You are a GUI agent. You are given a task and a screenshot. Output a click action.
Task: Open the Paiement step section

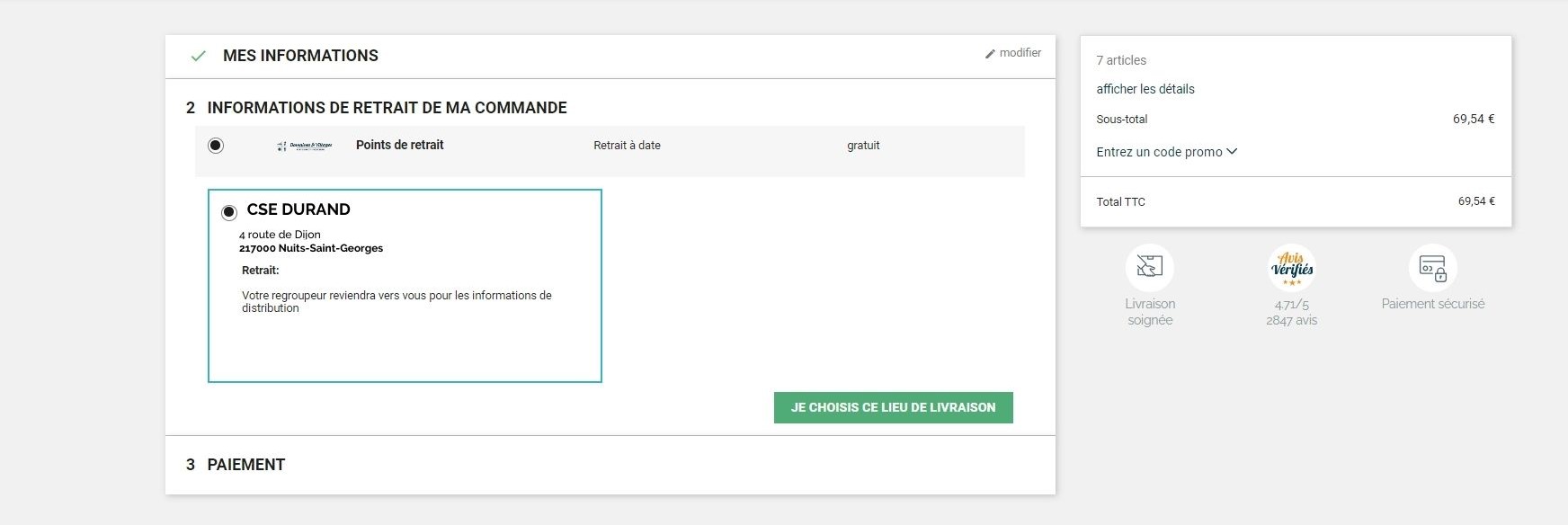click(x=245, y=465)
